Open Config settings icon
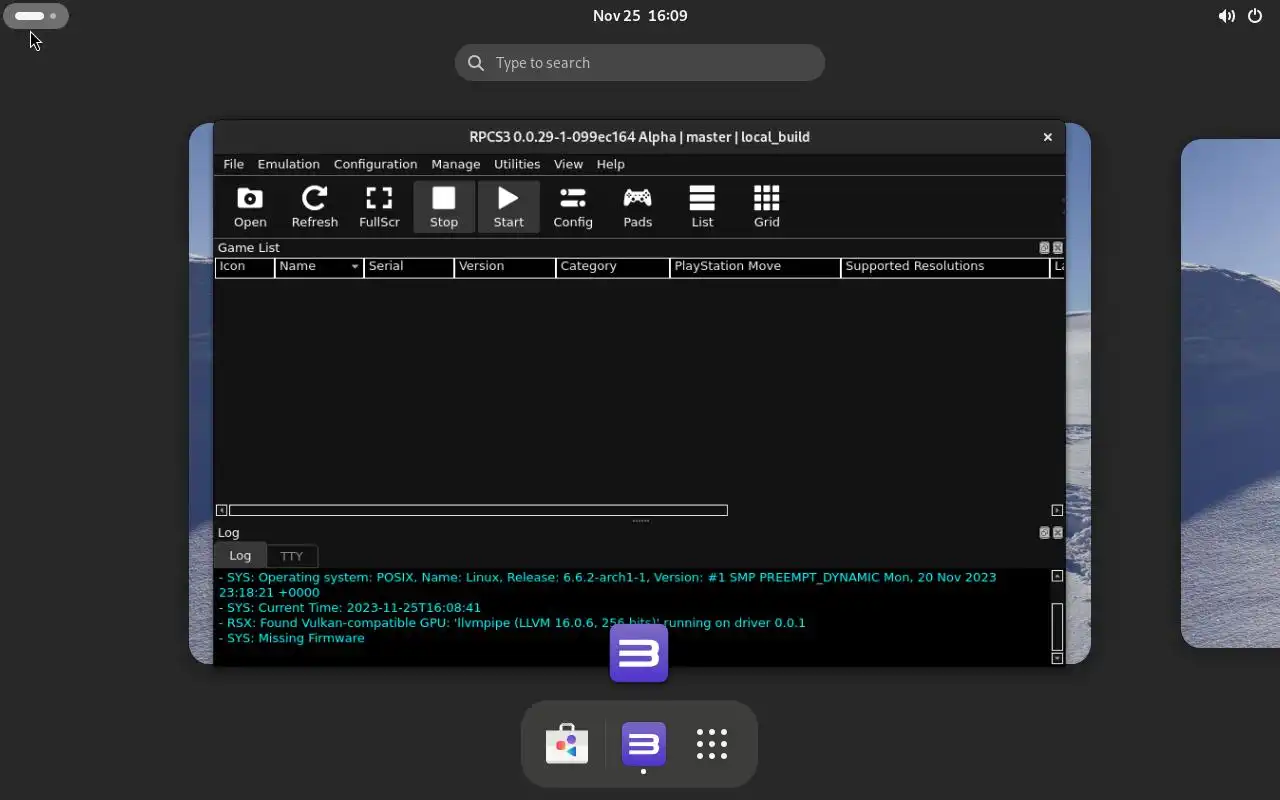The width and height of the screenshot is (1280, 800). 573,207
